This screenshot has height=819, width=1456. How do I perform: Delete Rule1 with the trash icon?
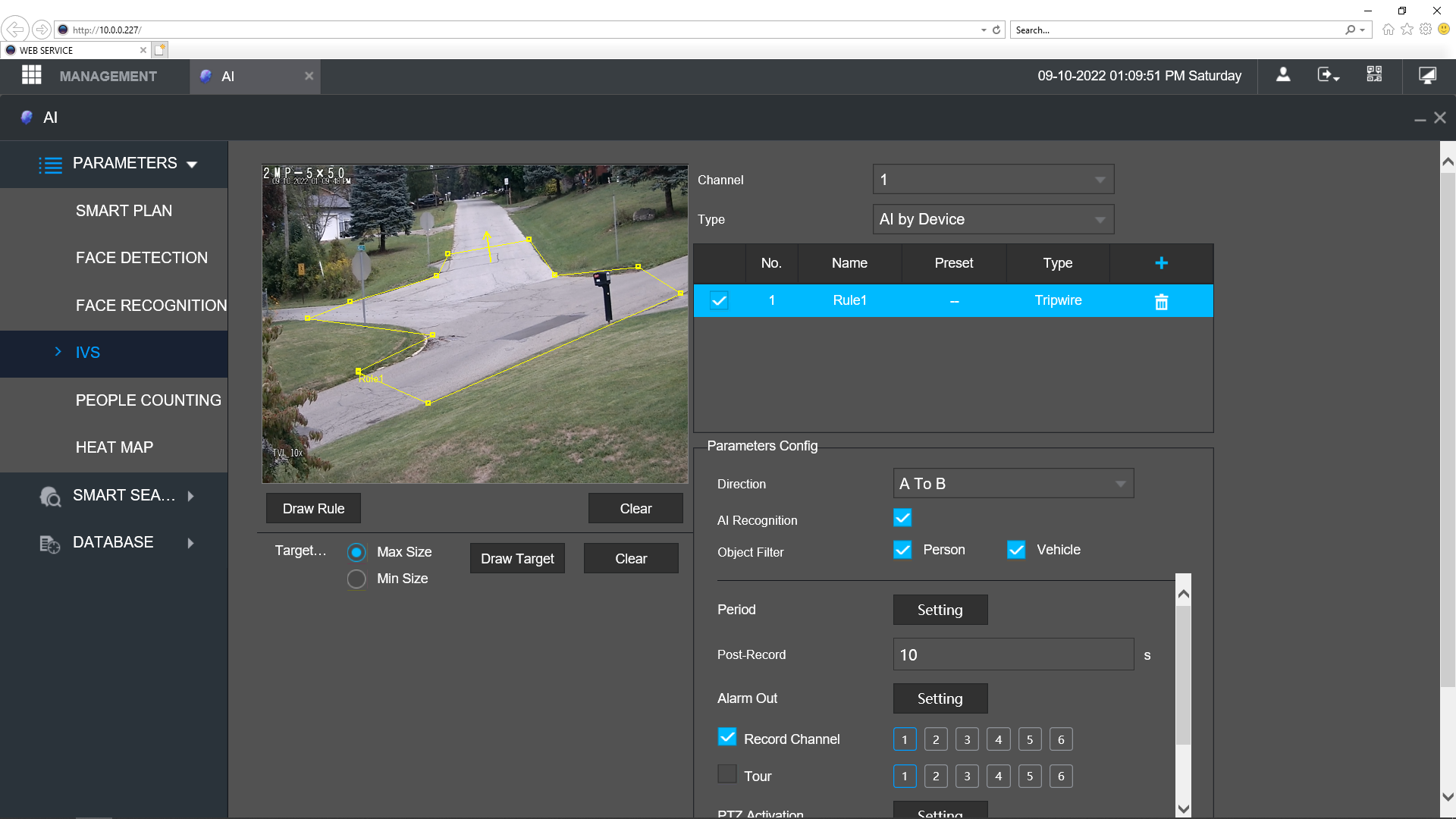1161,301
